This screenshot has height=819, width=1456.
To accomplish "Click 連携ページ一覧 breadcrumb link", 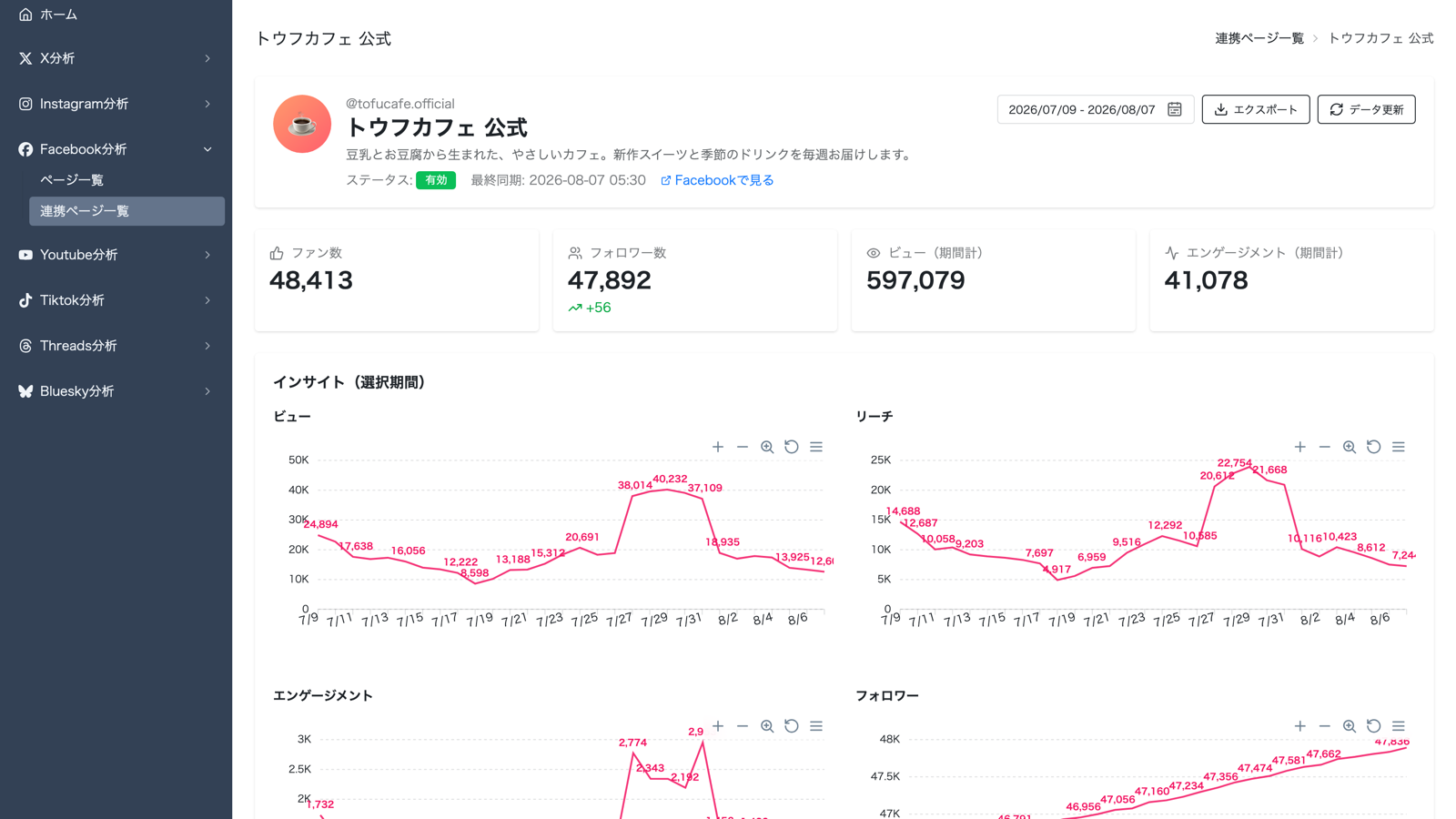I will (x=1259, y=38).
